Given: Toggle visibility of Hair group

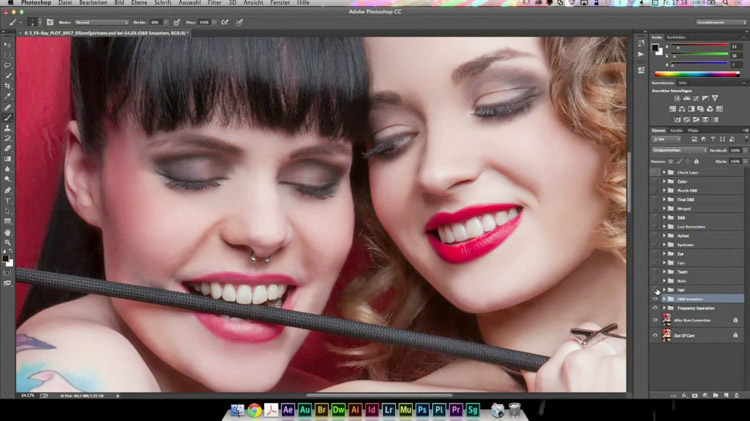Looking at the screenshot, I should (x=655, y=290).
